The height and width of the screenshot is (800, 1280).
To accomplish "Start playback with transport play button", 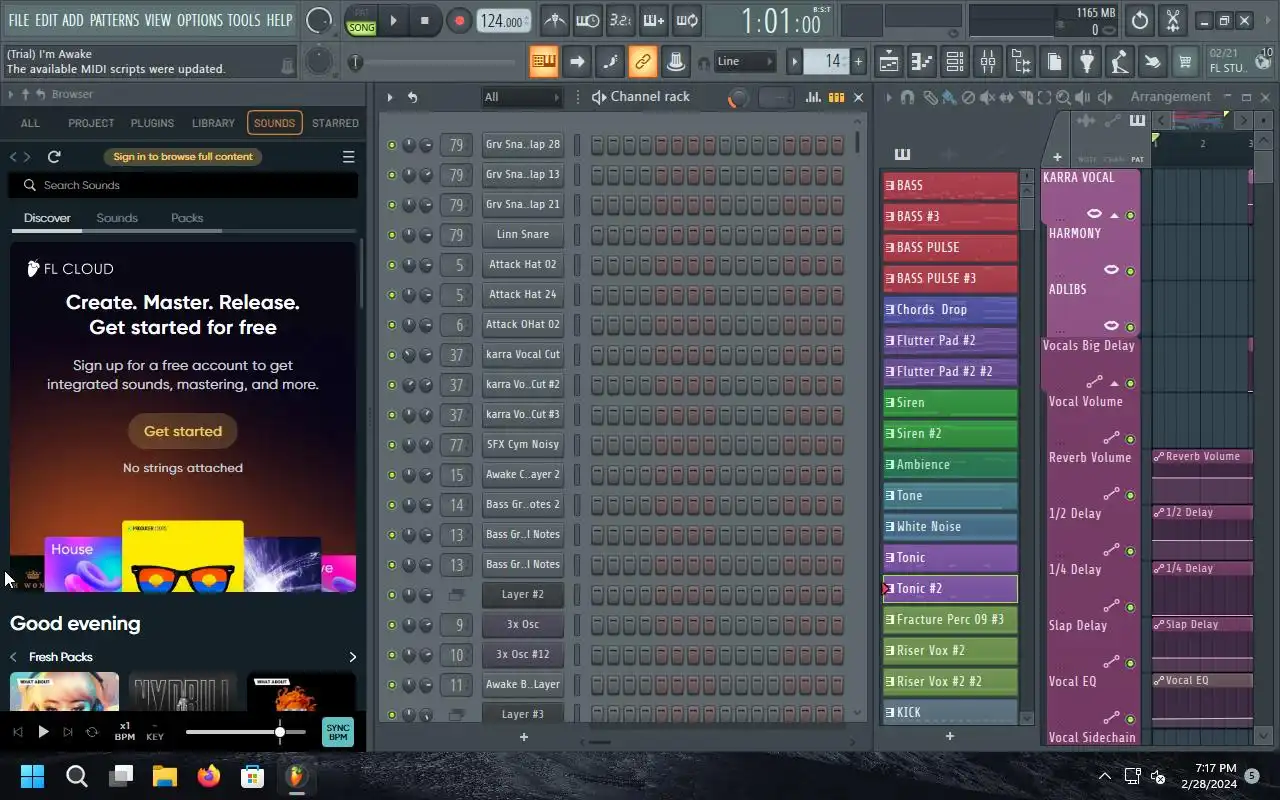I will point(393,20).
